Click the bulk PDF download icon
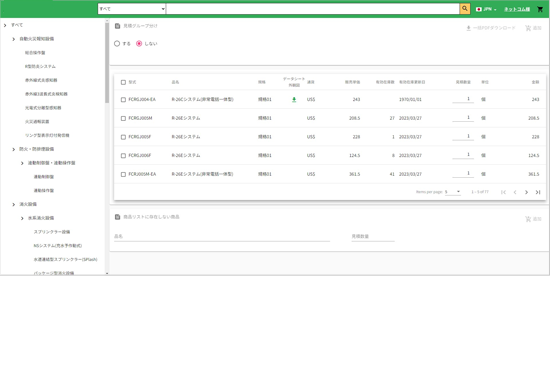The height and width of the screenshot is (388, 550). pos(468,28)
